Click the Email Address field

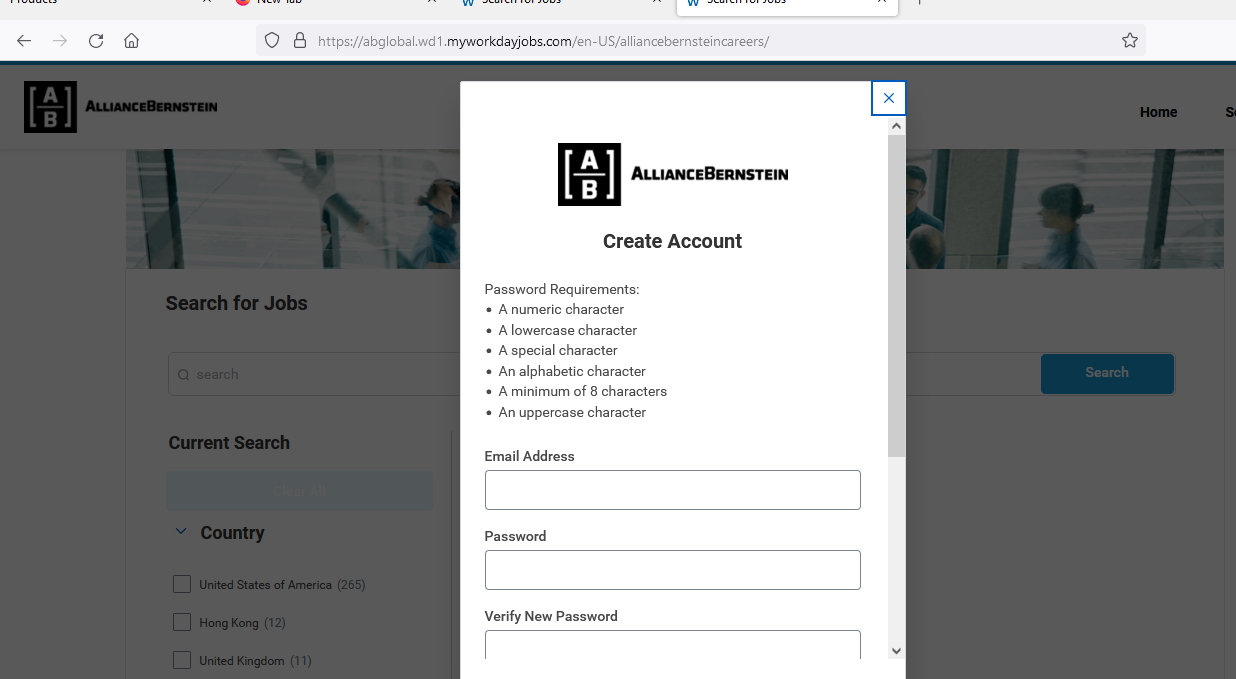point(673,490)
